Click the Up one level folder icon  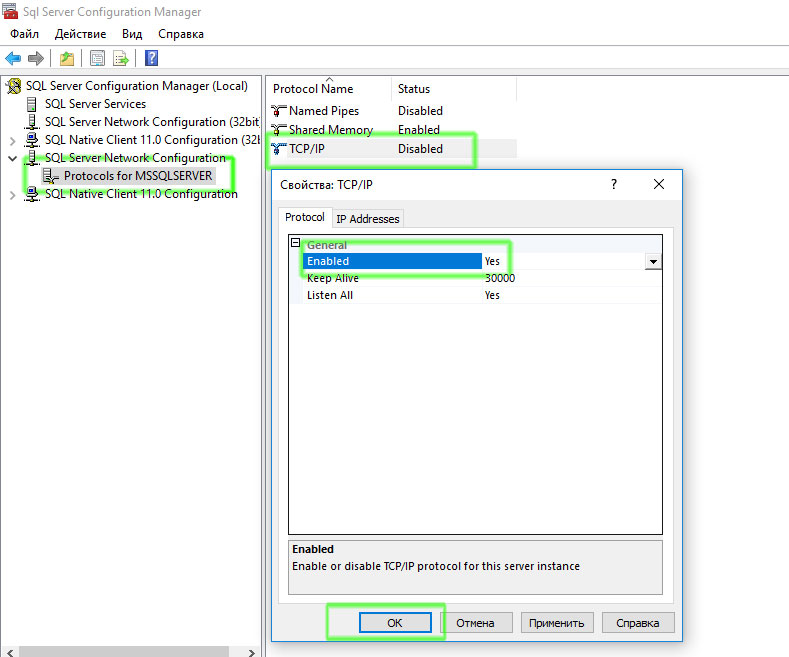click(x=66, y=58)
